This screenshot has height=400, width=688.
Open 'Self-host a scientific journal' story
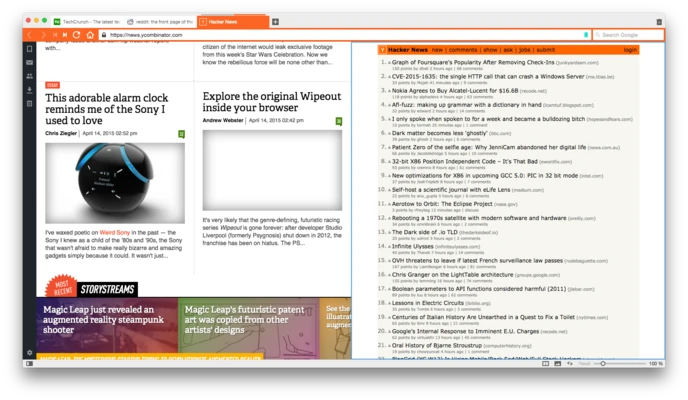pos(451,189)
